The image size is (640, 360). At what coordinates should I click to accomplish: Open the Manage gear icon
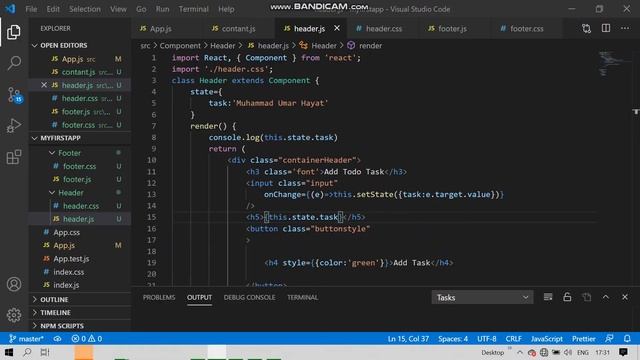(14, 315)
